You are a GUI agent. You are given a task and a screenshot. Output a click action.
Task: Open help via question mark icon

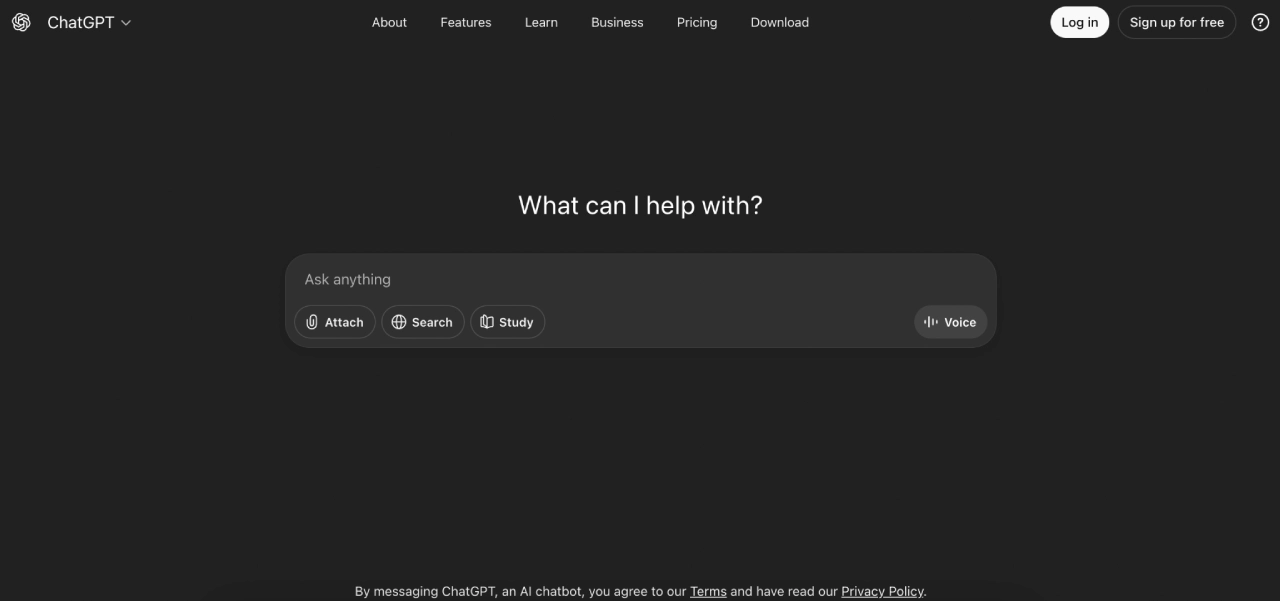pos(1260,22)
